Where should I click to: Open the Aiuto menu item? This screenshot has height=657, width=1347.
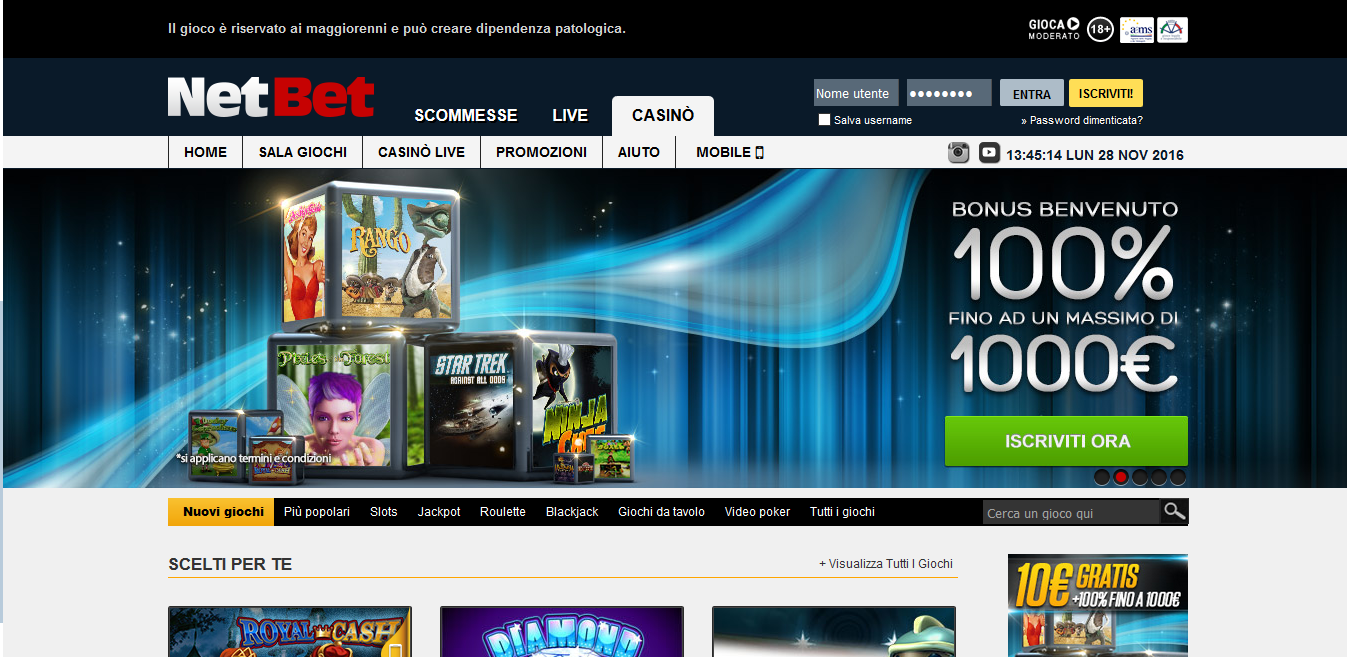pyautogui.click(x=639, y=152)
